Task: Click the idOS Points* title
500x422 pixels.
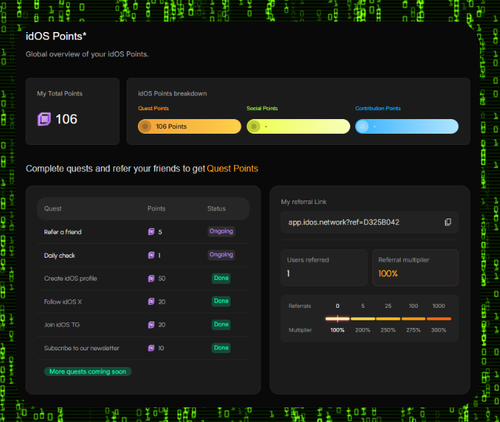Action: 56,36
